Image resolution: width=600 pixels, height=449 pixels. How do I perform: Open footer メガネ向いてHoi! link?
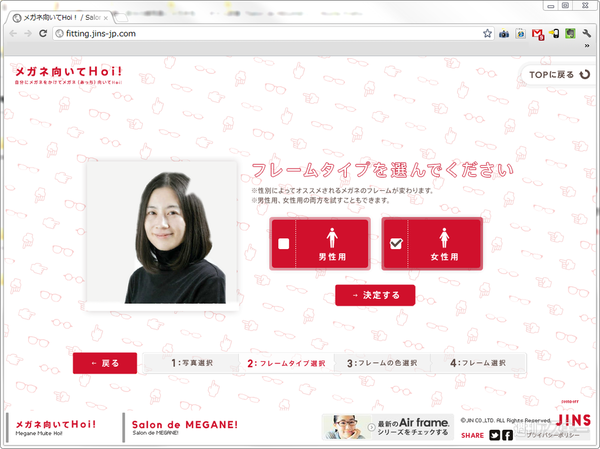[x=56, y=428]
